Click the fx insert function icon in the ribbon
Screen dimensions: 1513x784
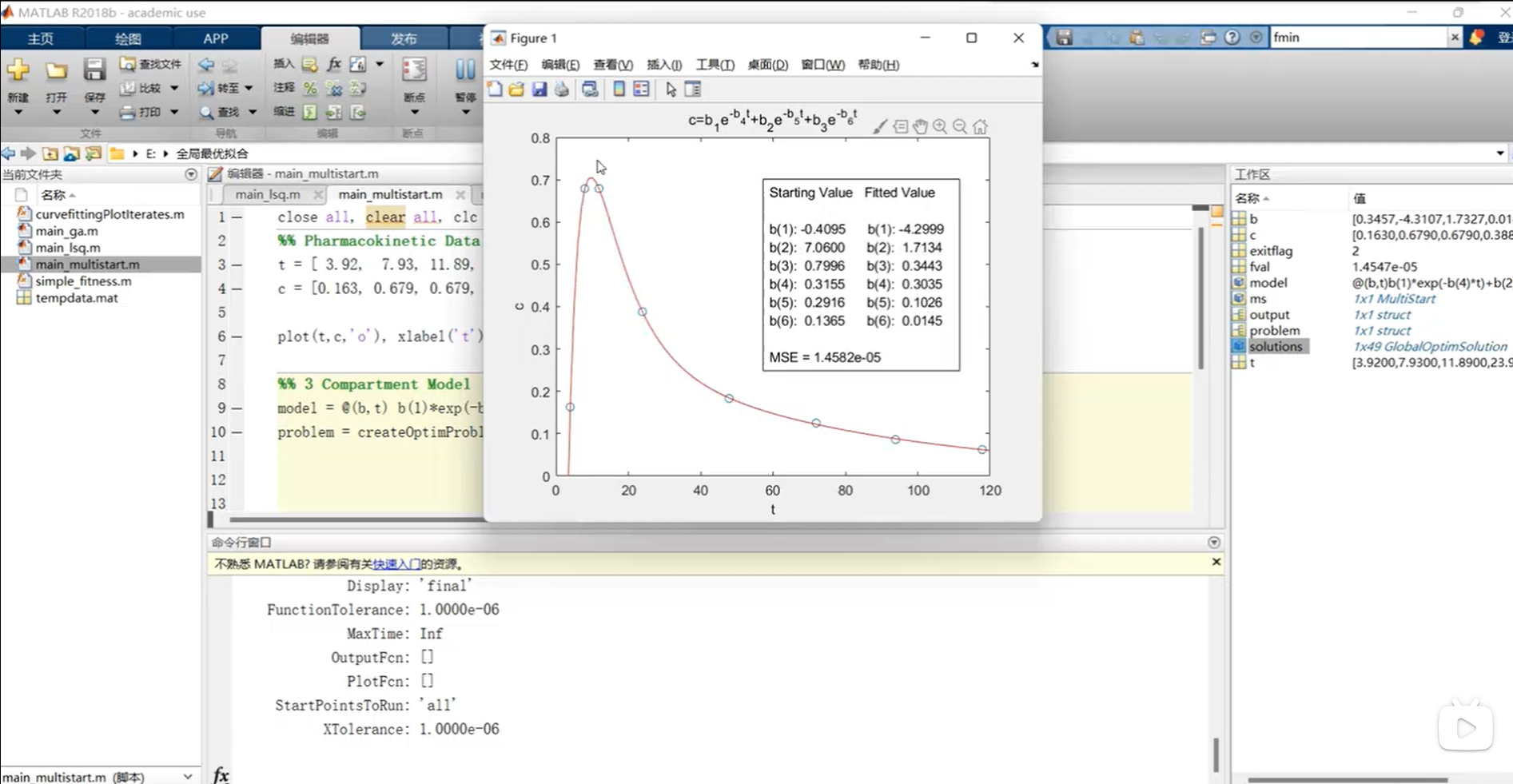coord(334,64)
